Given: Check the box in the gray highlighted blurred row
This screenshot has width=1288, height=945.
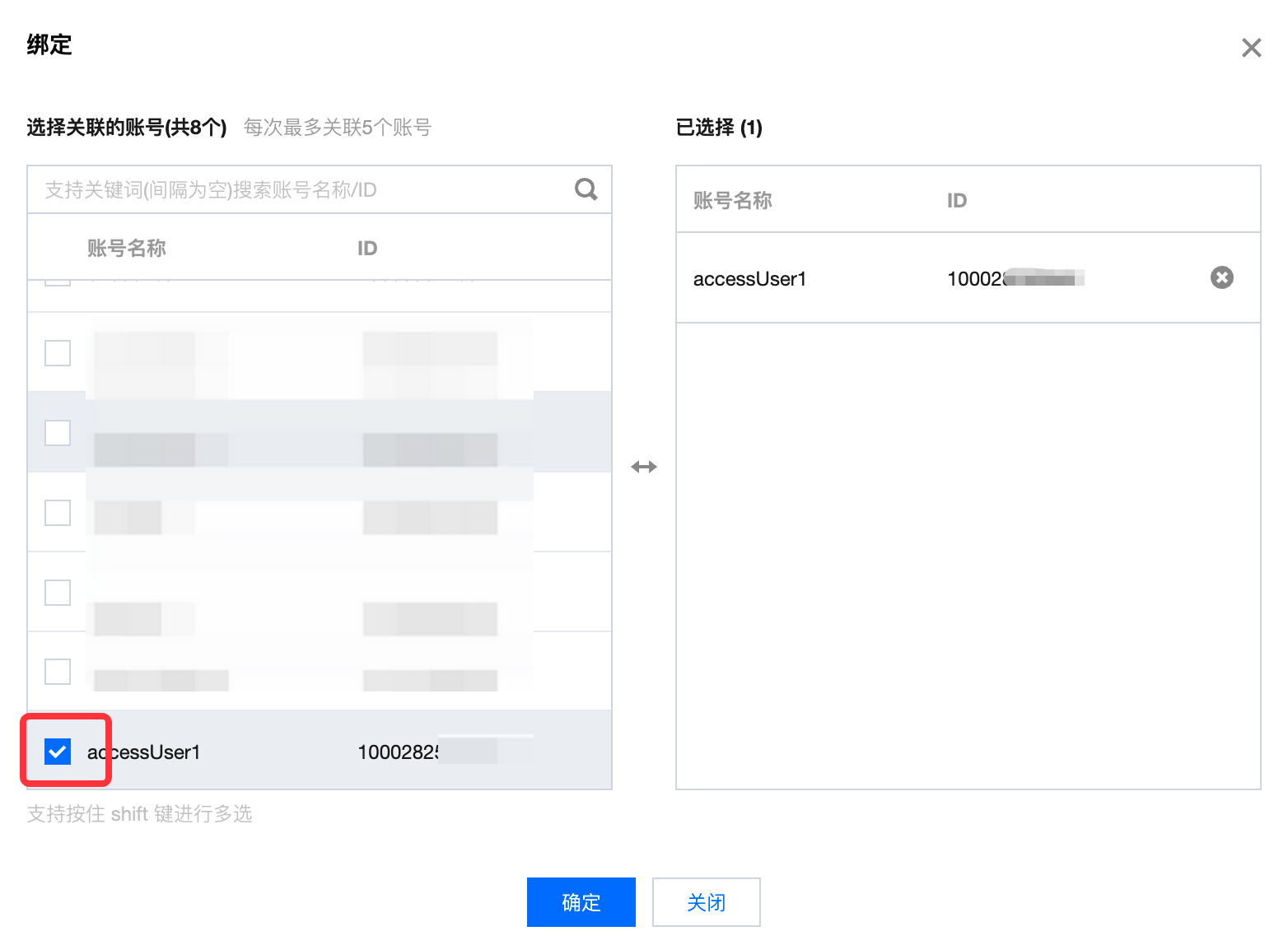Looking at the screenshot, I should 58,433.
